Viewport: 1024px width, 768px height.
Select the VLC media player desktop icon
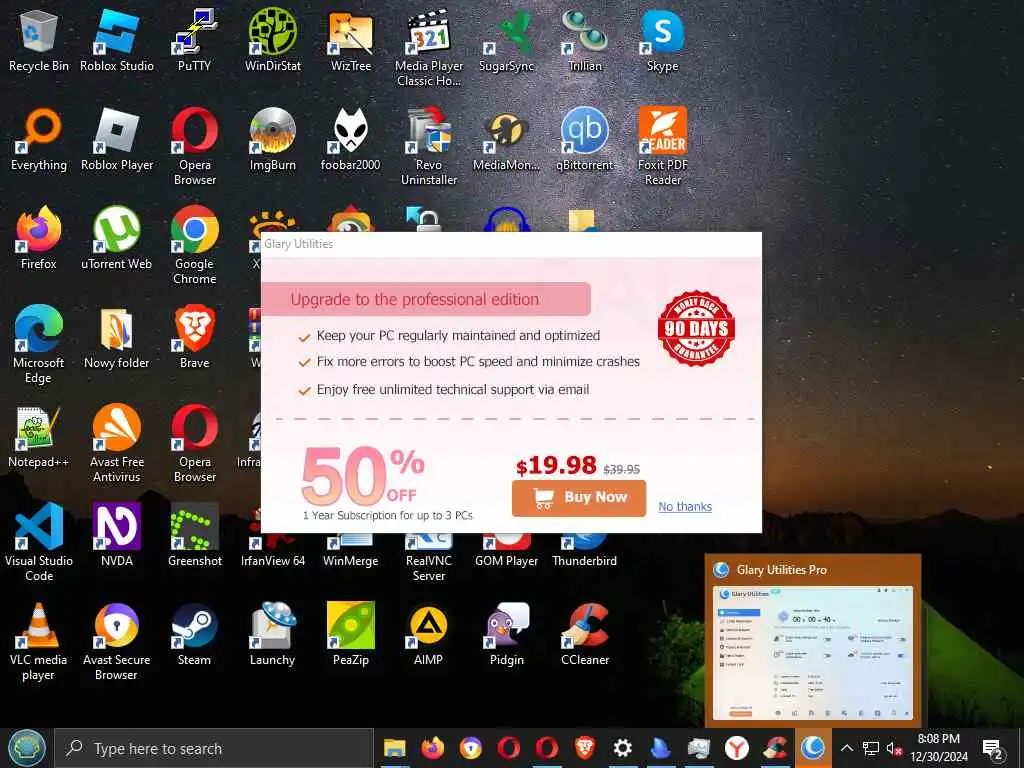39,641
